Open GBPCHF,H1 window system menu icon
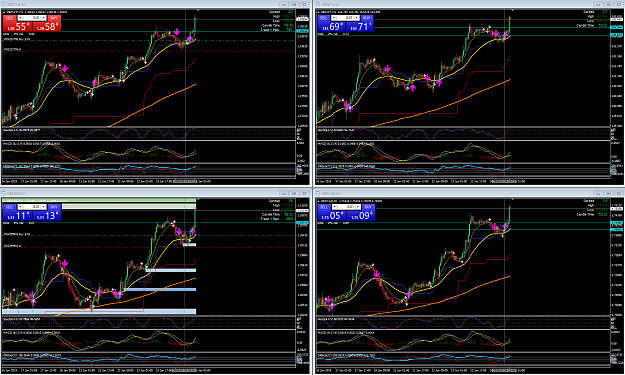 [4, 4]
